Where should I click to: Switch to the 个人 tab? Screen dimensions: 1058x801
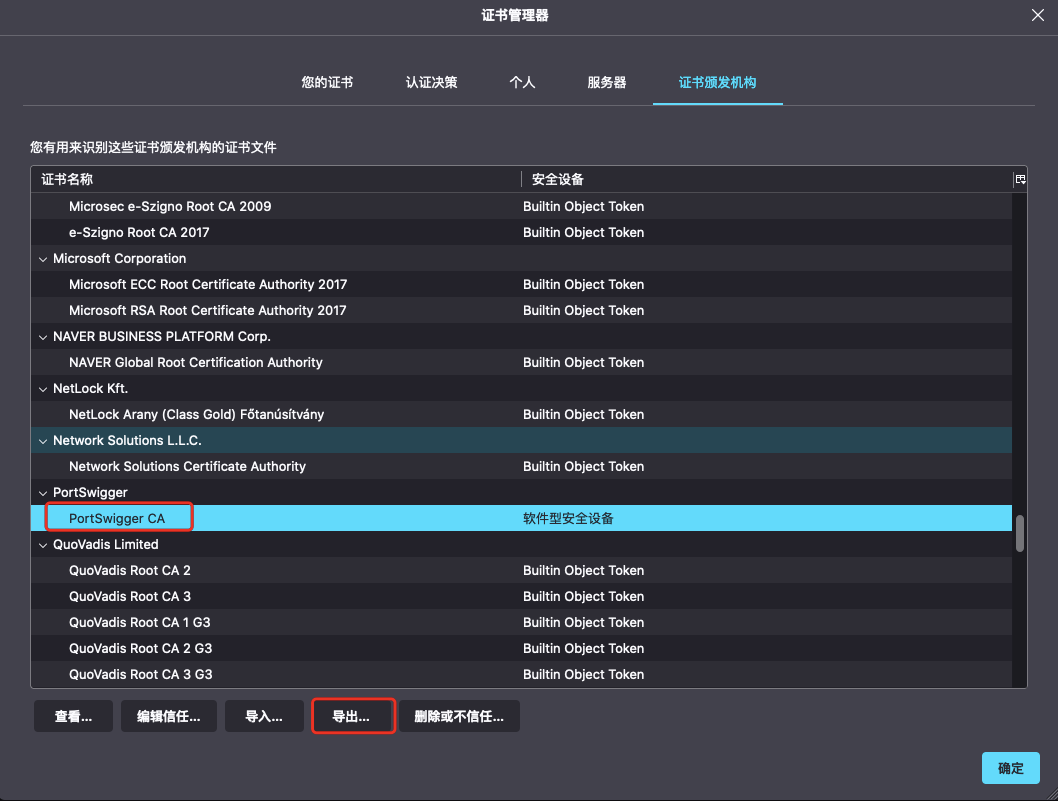[522, 82]
